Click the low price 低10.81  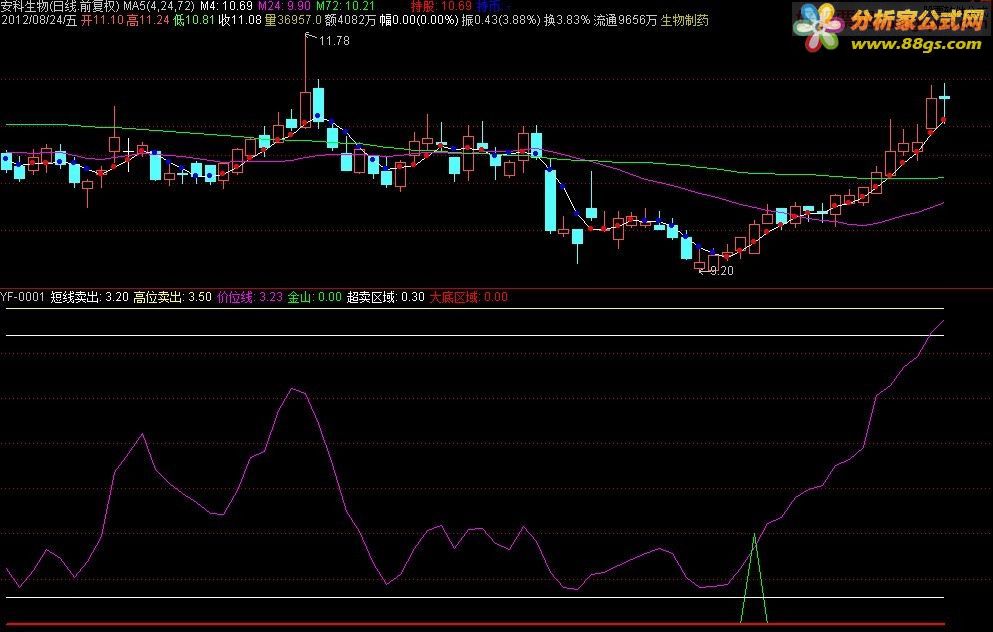pyautogui.click(x=194, y=20)
